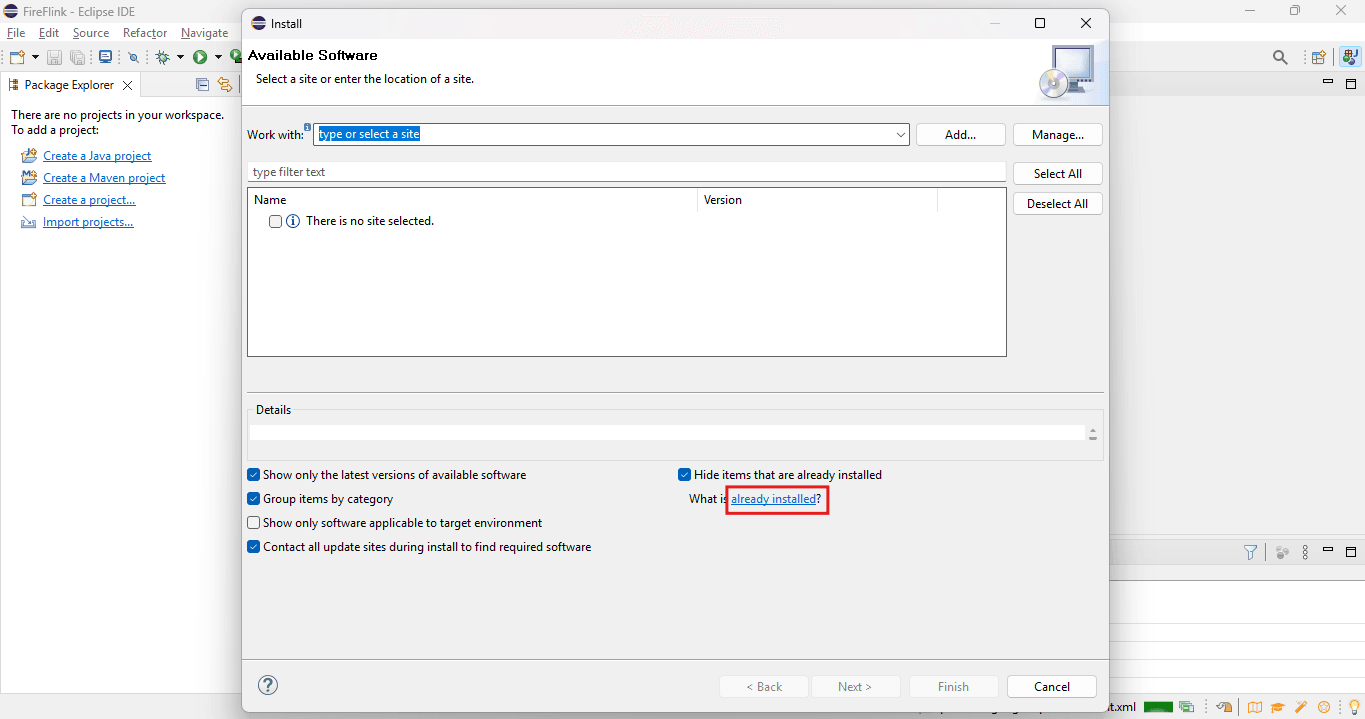Click the Debug bug icon in toolbar

[163, 57]
